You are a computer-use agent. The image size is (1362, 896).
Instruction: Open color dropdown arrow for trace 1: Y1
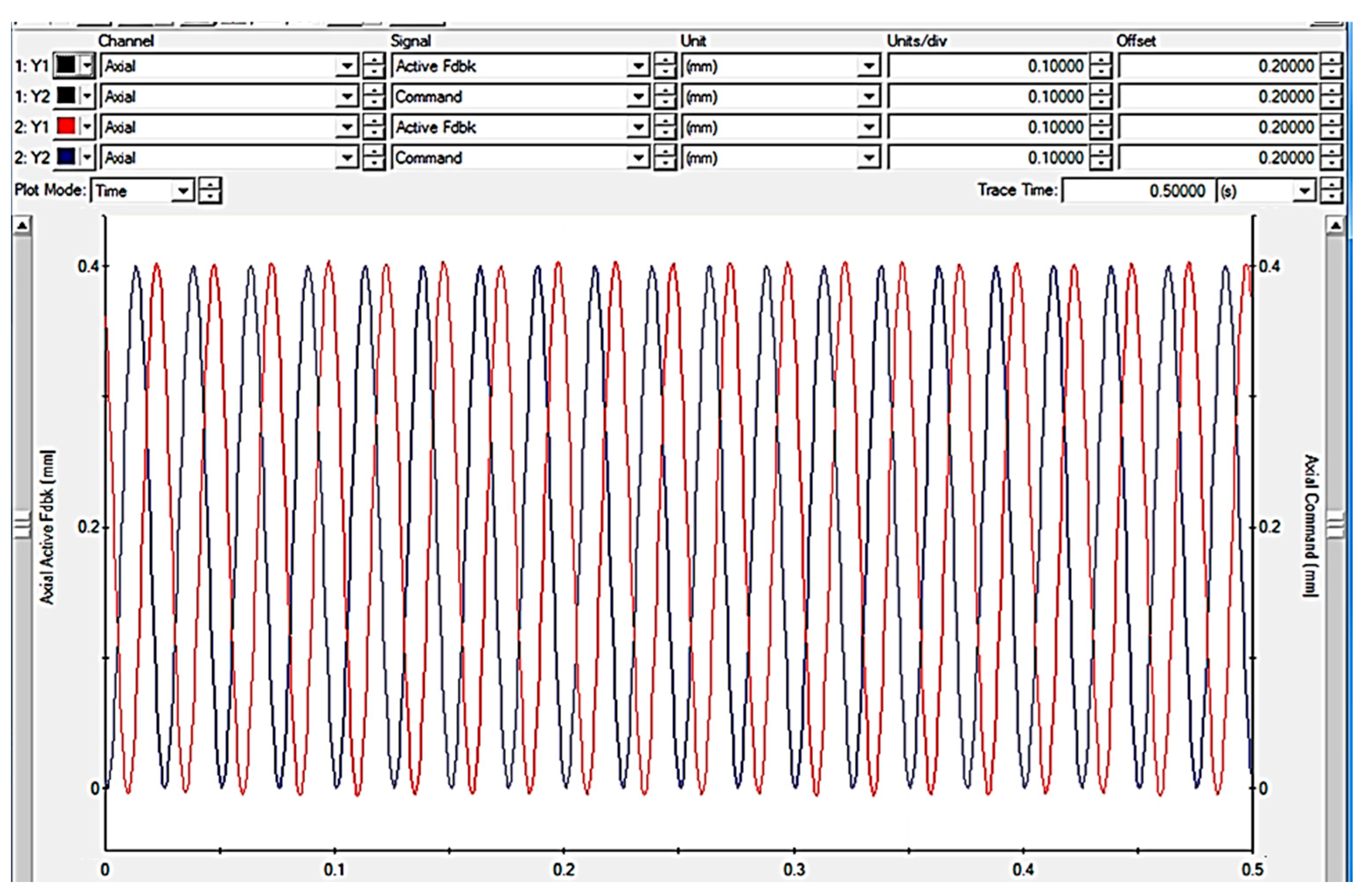[x=87, y=66]
